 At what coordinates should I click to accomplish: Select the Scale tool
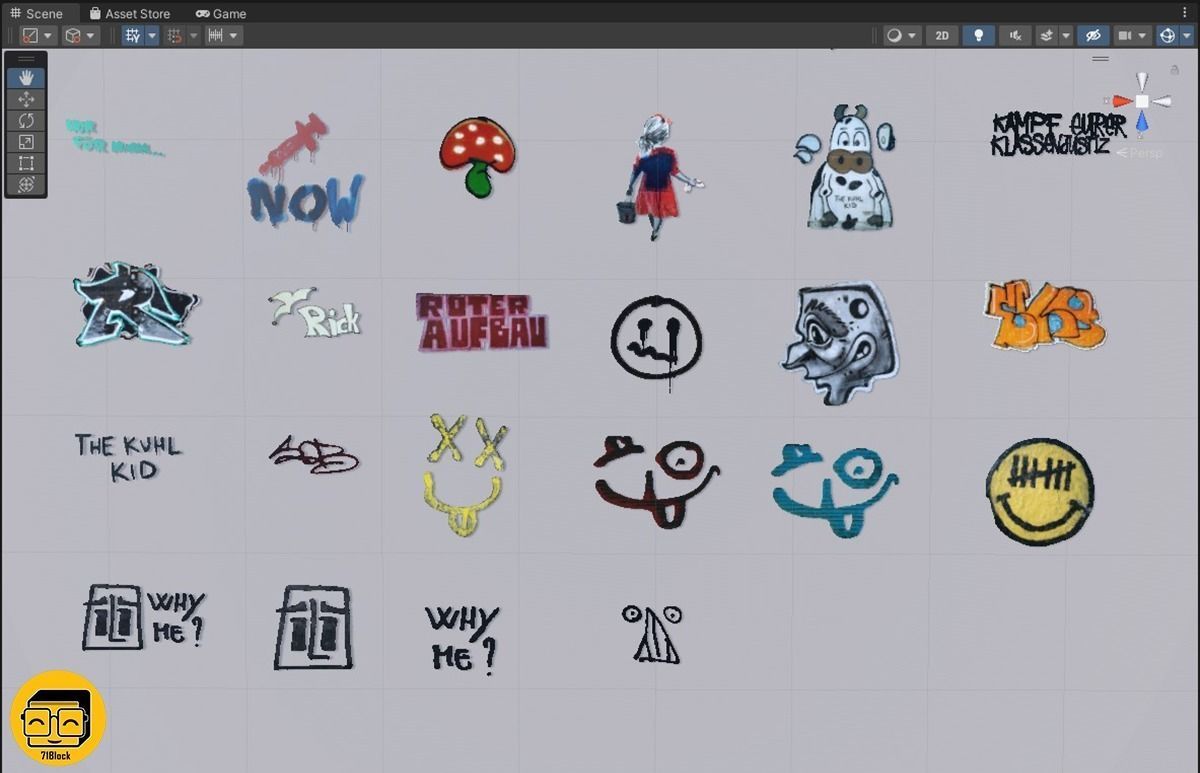[26, 142]
